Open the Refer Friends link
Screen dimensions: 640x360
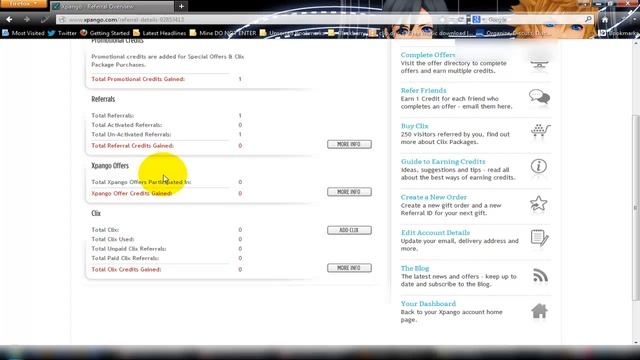pyautogui.click(x=423, y=90)
